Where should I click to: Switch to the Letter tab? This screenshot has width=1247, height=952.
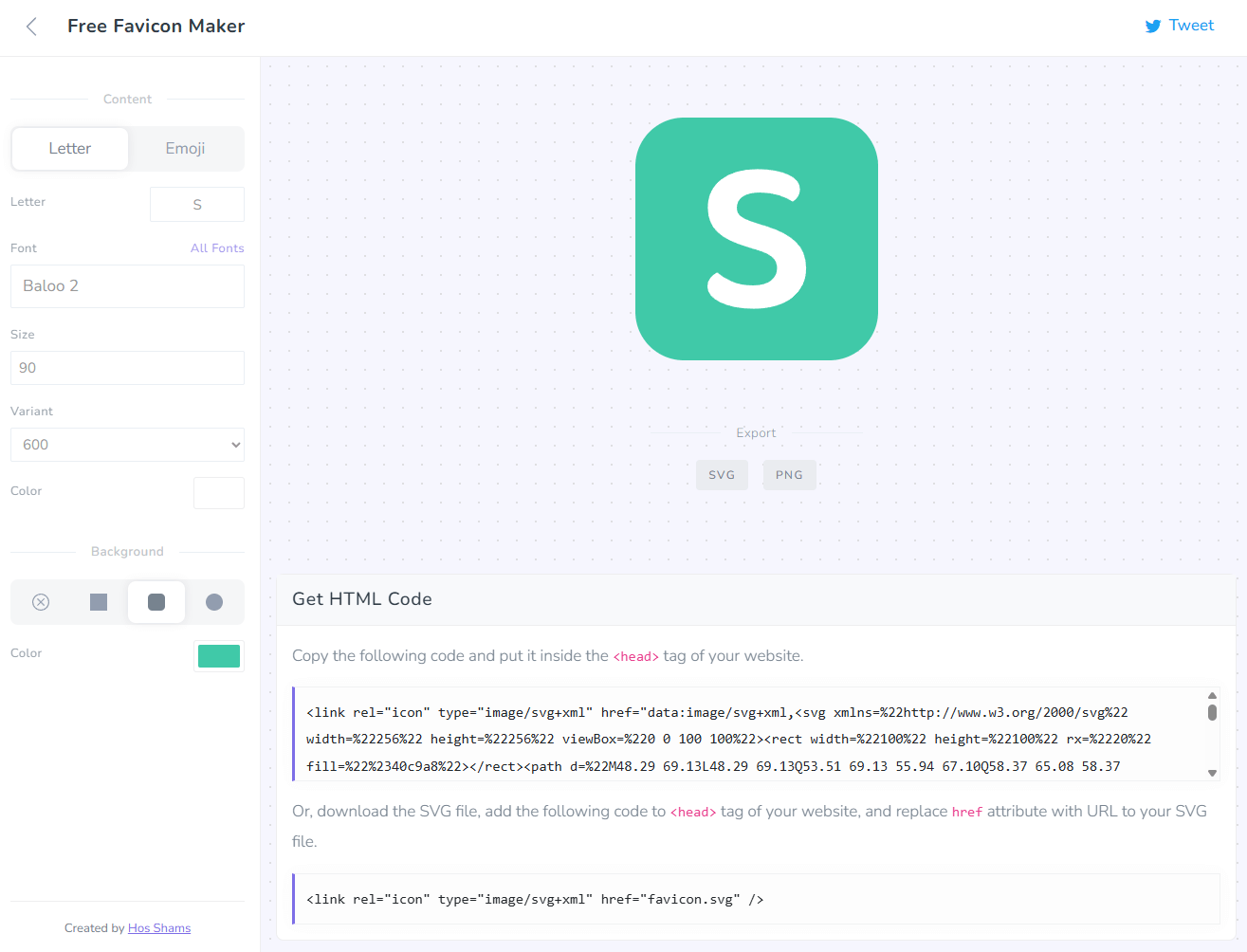point(70,149)
